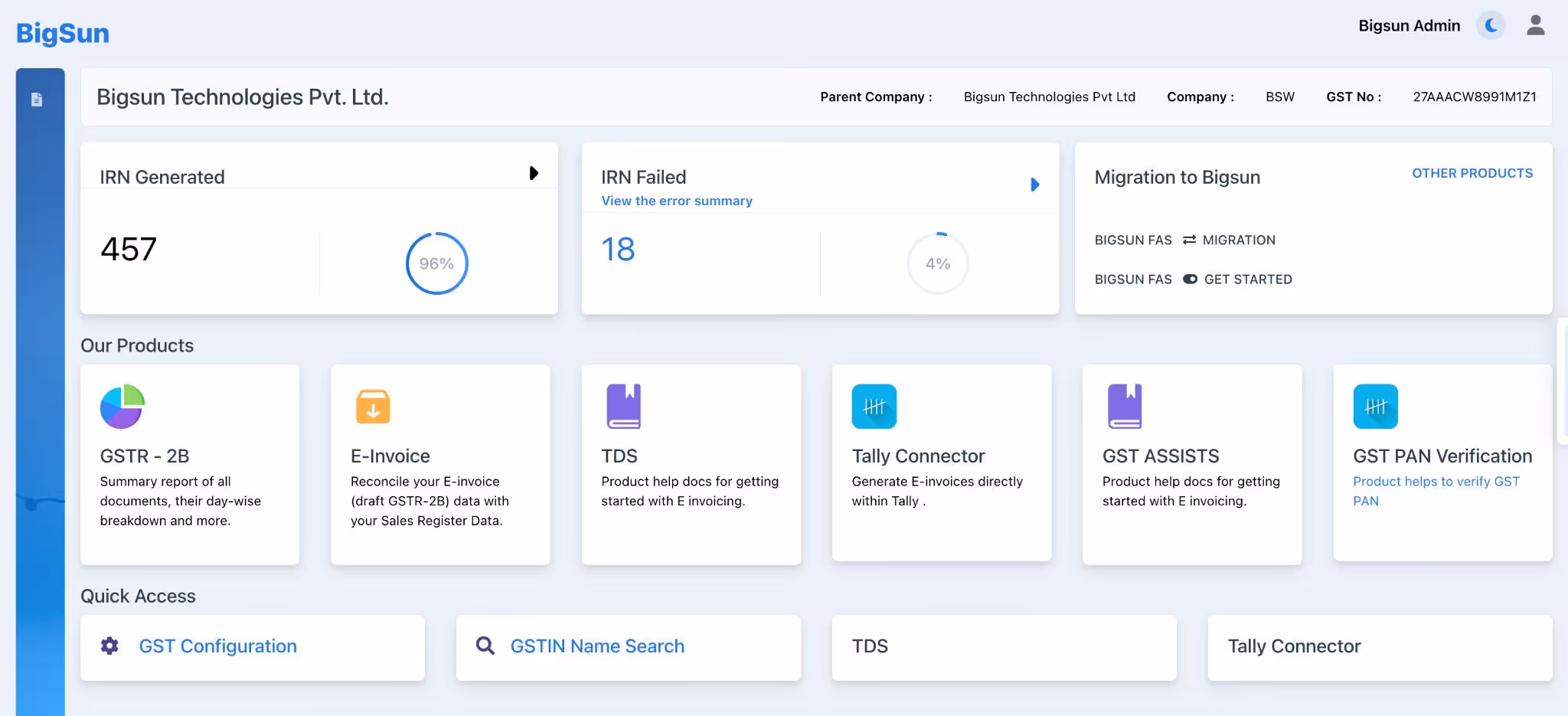Toggle dark mode moon icon

[1491, 26]
